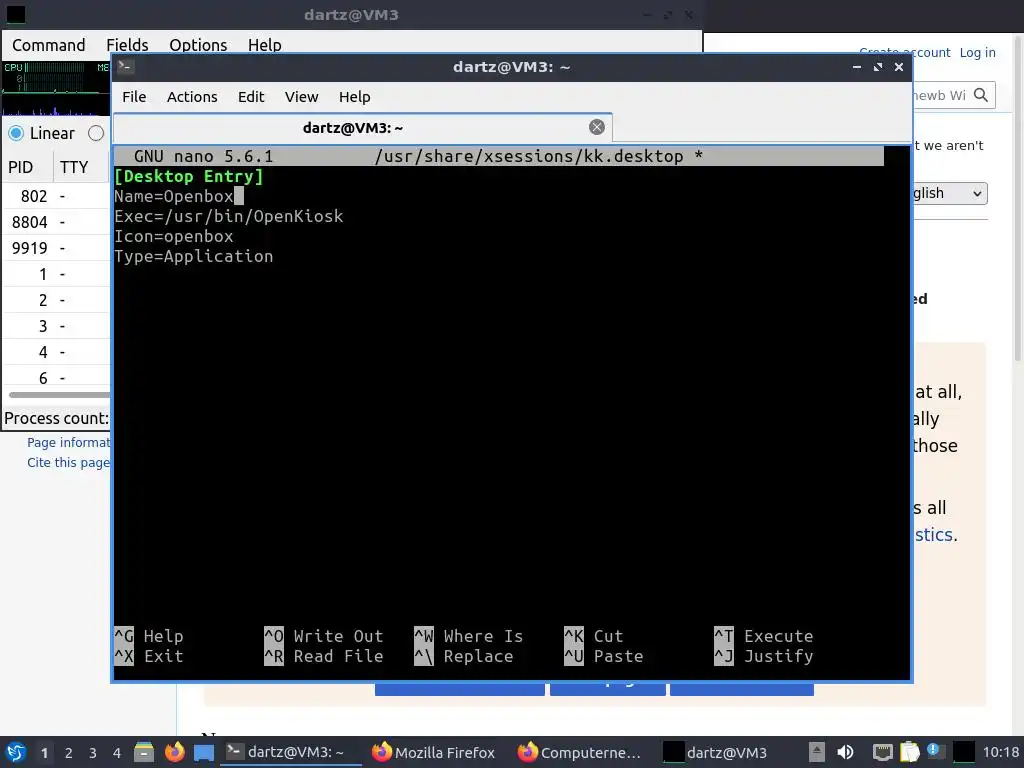Open the network monitor tray icon
Screen dimensions: 1024x768
[882, 752]
